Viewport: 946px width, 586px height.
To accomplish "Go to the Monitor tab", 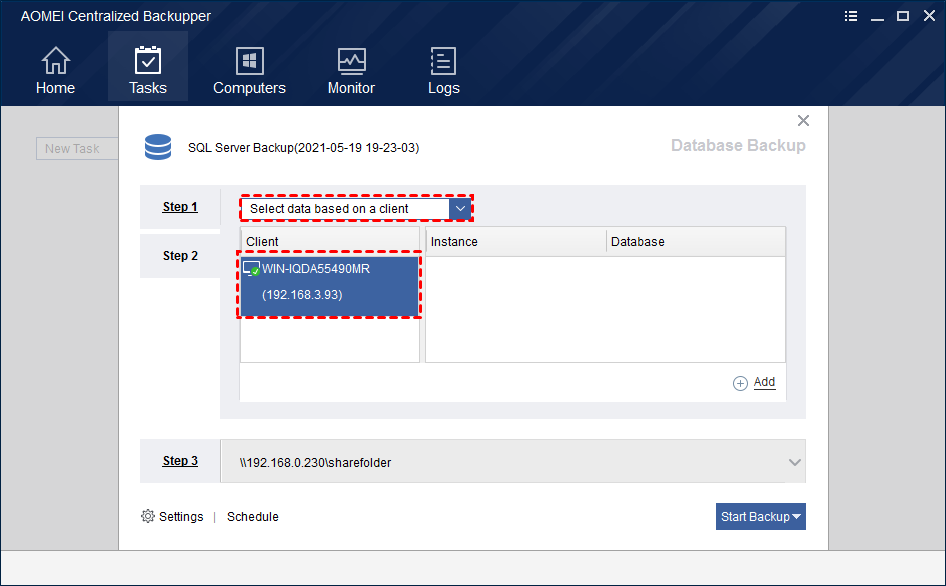I will pos(351,71).
